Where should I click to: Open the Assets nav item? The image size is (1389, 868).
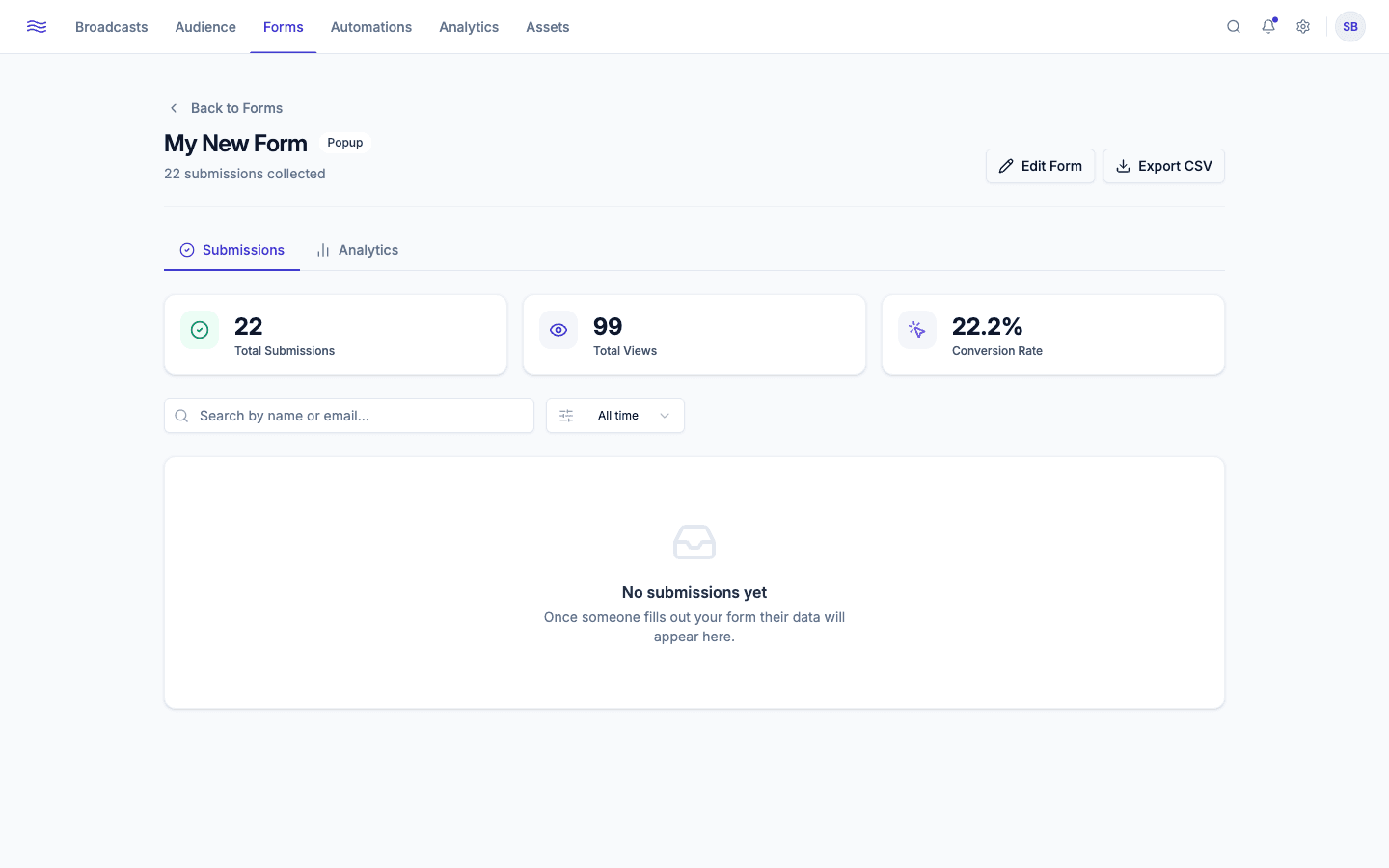point(548,27)
